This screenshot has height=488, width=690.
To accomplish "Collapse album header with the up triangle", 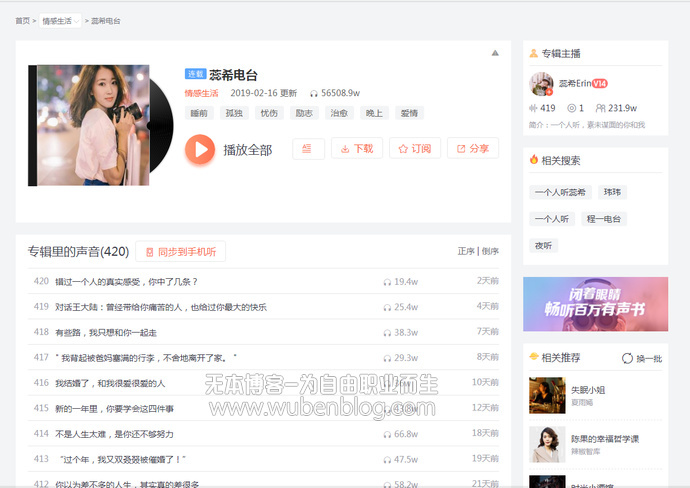I will pos(495,53).
